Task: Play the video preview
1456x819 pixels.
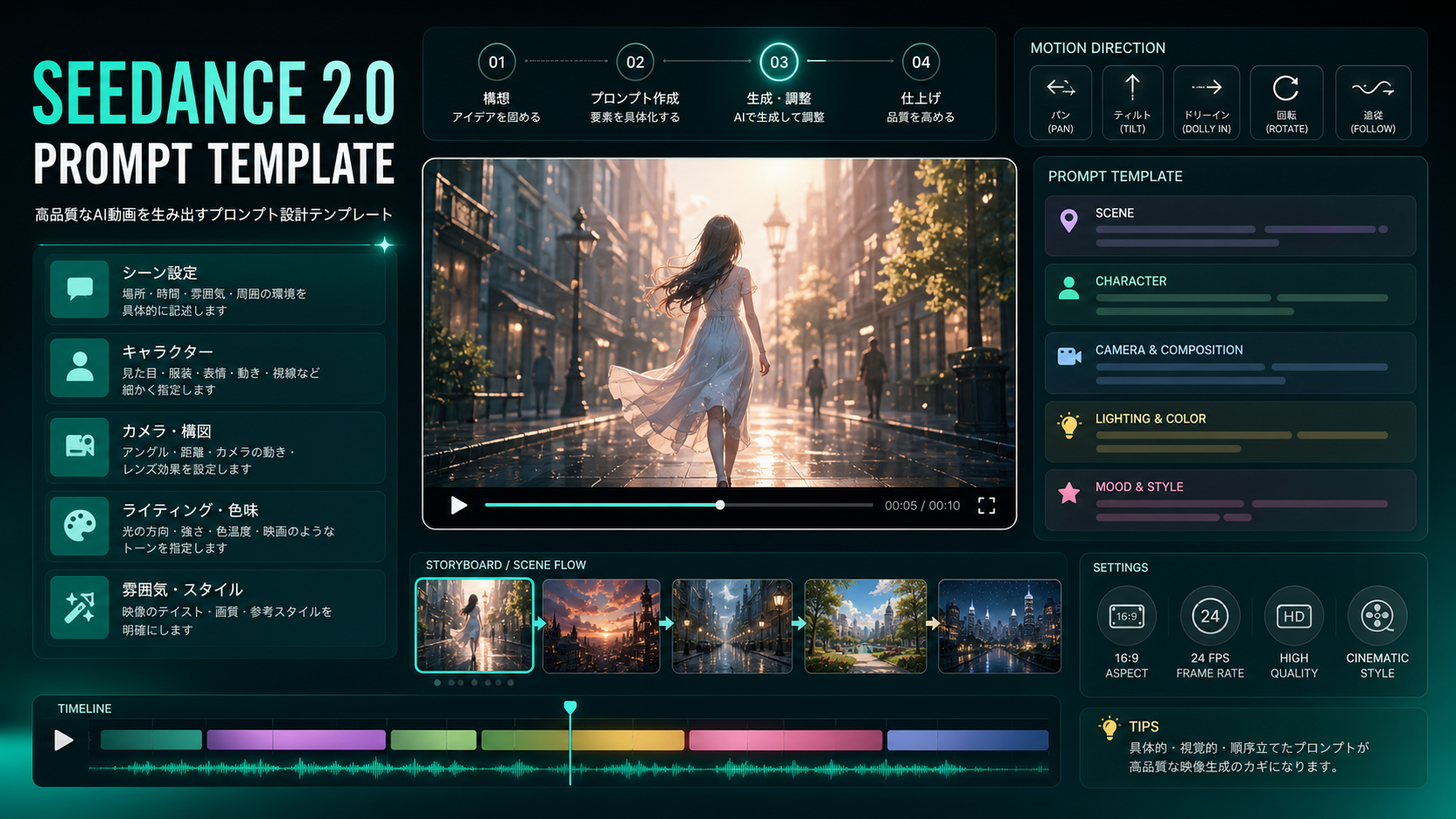Action: (x=459, y=506)
